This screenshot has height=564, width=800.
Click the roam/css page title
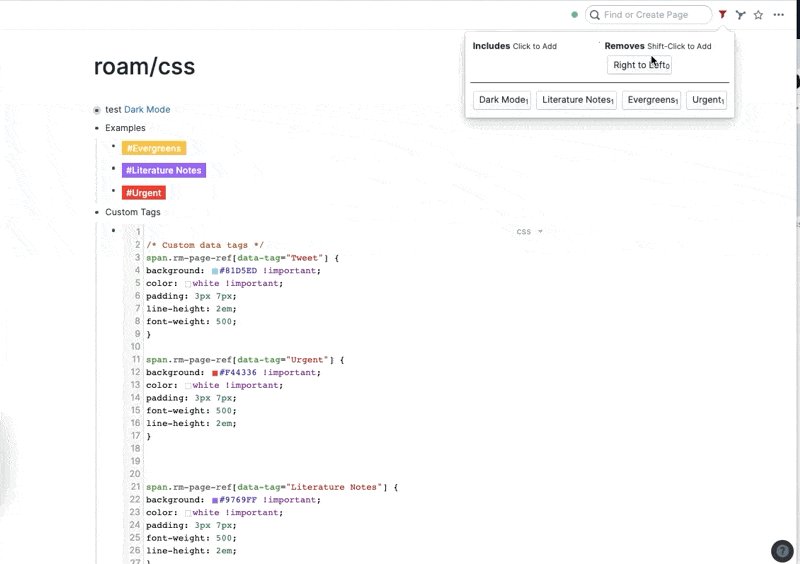point(144,67)
